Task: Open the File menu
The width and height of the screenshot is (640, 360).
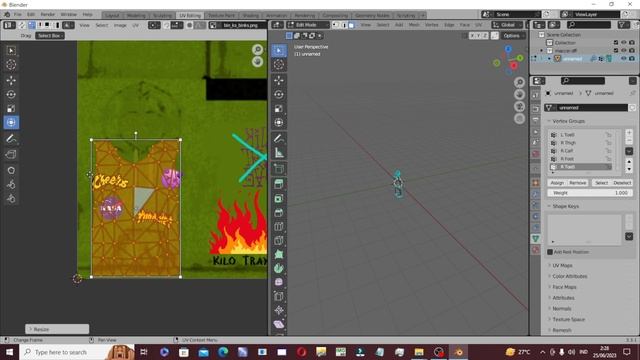Action: click(x=18, y=14)
